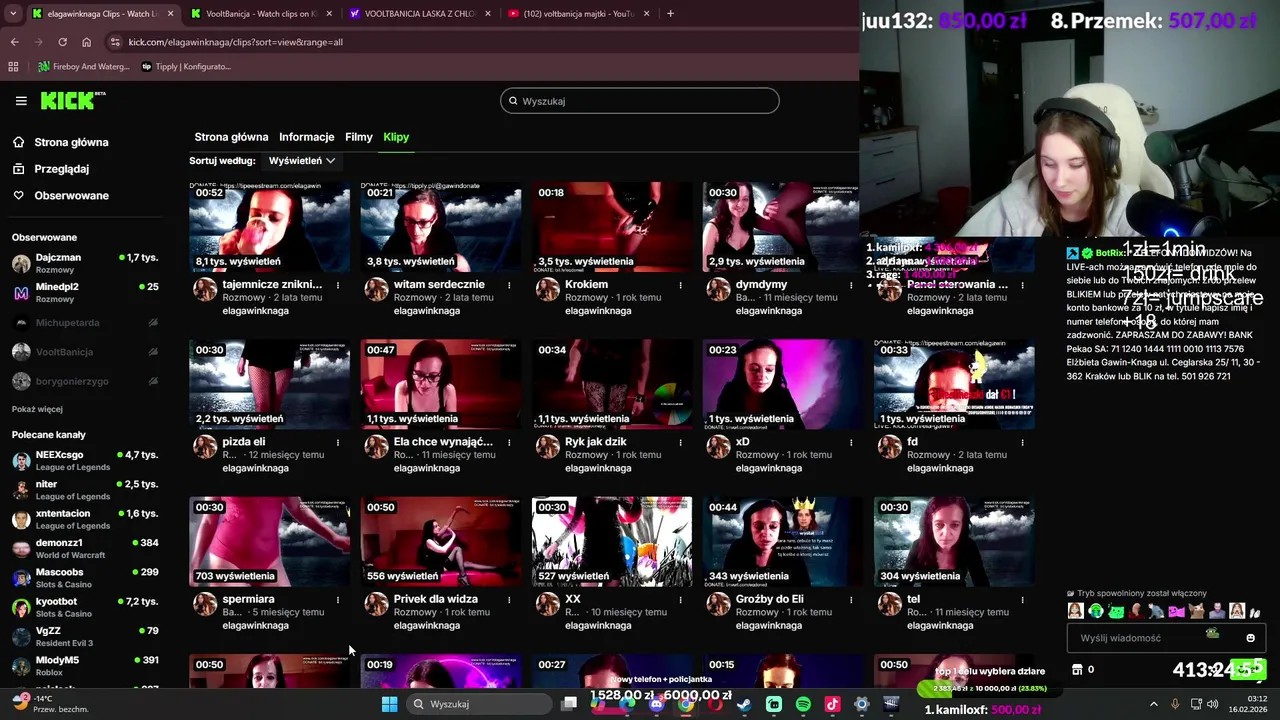Open the 'Wyświetleń' sort dropdown

pos(301,161)
